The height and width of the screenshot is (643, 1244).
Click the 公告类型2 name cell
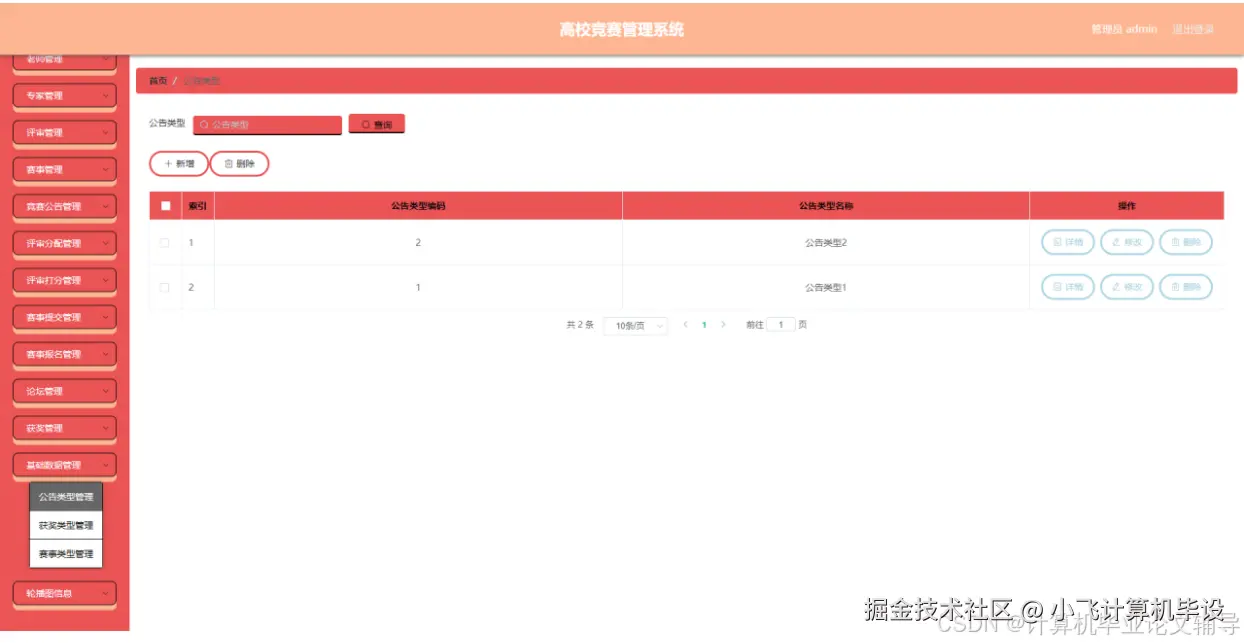826,243
